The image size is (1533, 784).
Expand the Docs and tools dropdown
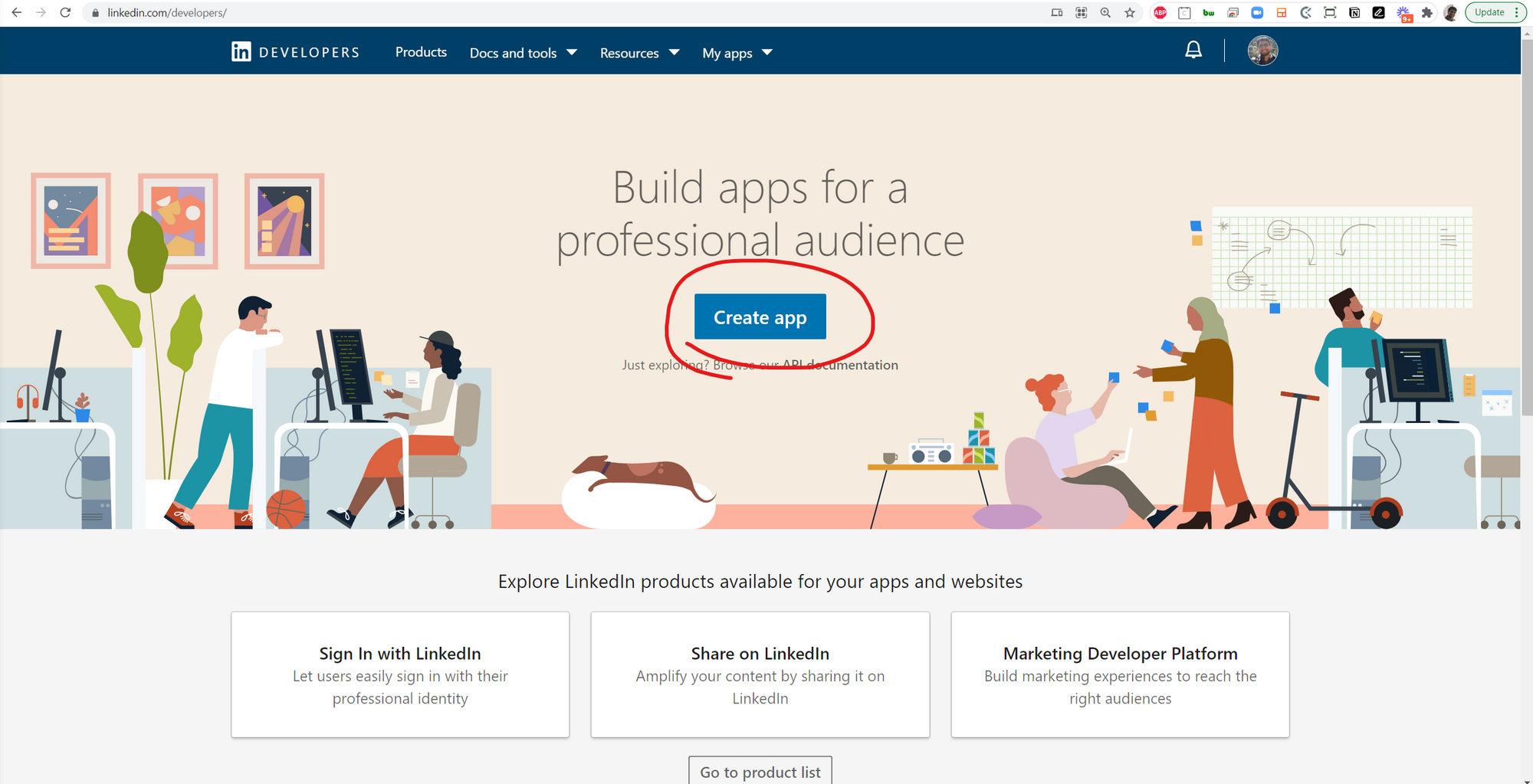pyautogui.click(x=523, y=53)
